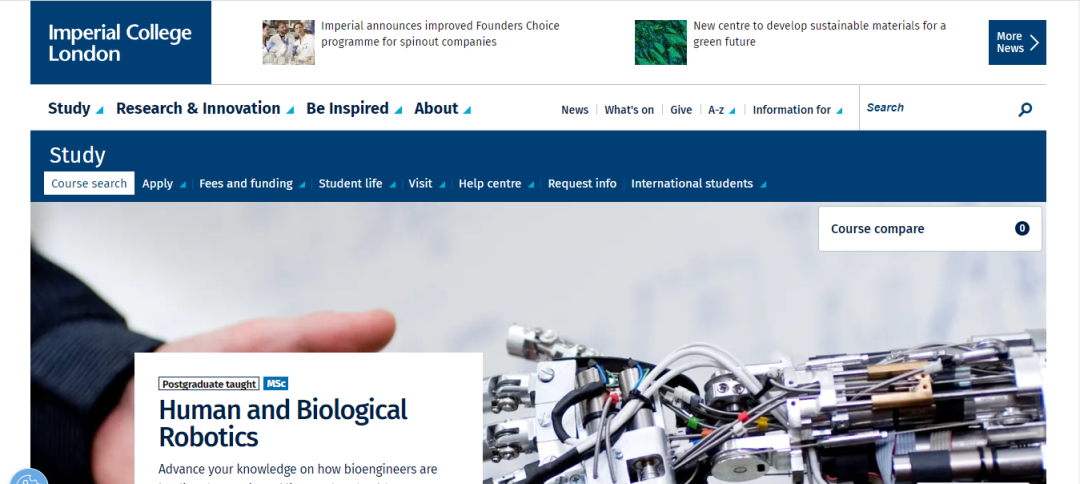This screenshot has height=484, width=1080.
Task: Open the Information for dropdown
Action: (x=797, y=109)
